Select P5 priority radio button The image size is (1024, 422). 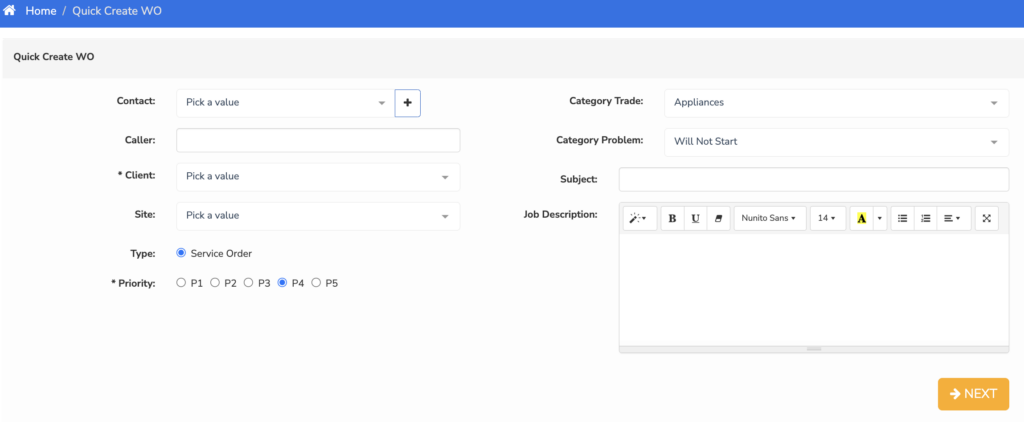[316, 283]
